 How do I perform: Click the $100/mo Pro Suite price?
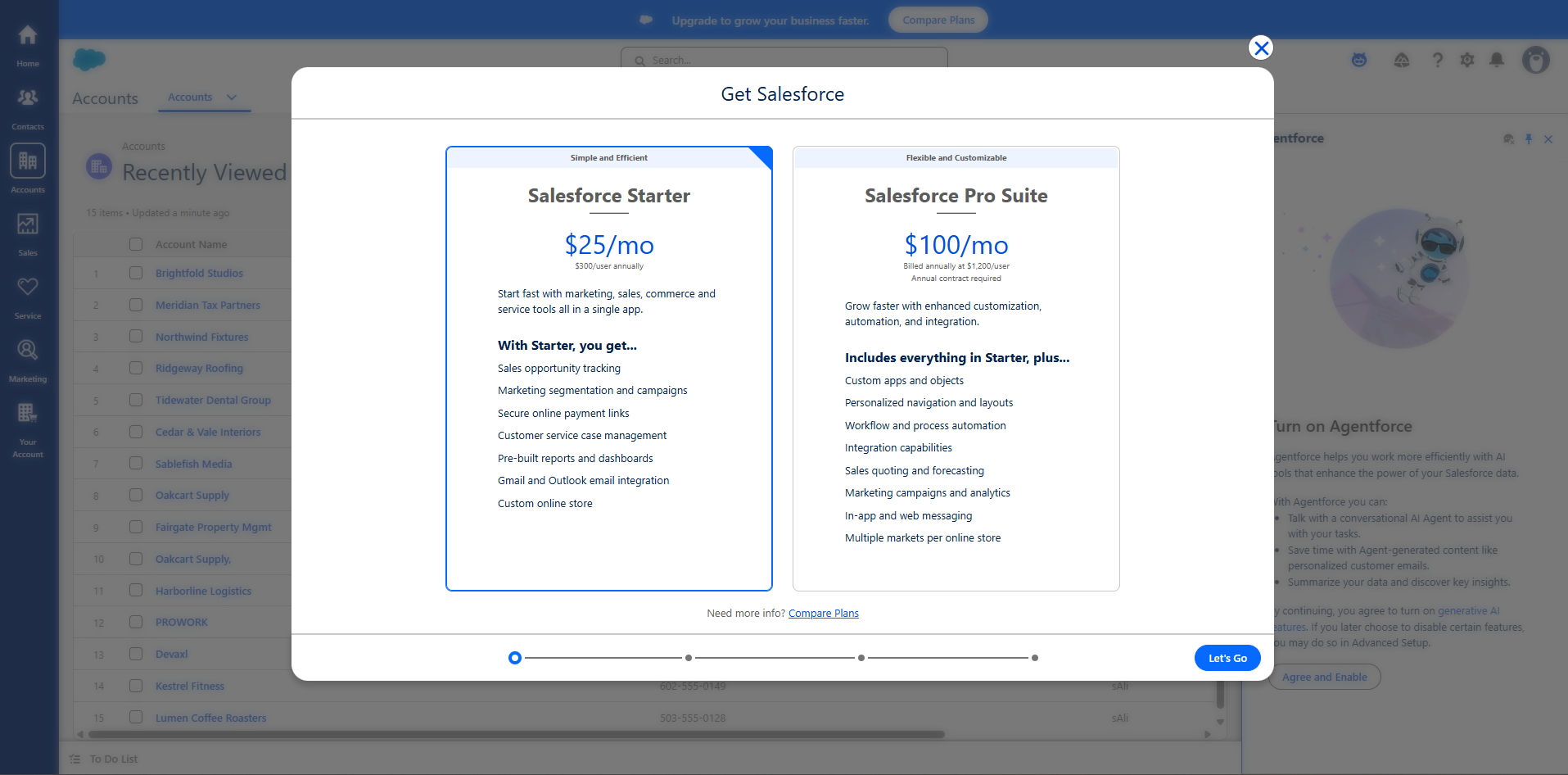956,244
